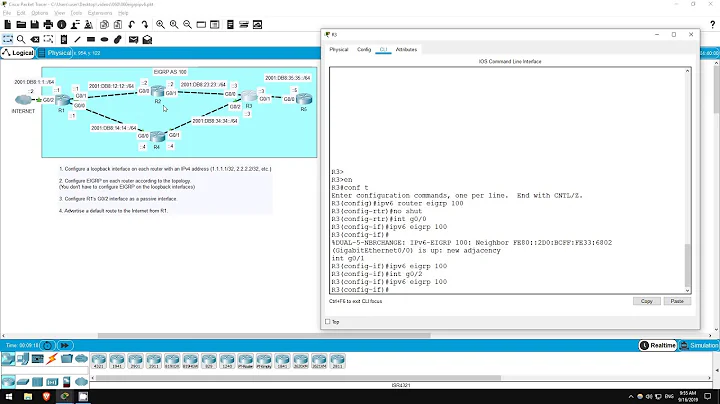
Task: Choose the Draw Ellipse tool
Action: coord(104,39)
